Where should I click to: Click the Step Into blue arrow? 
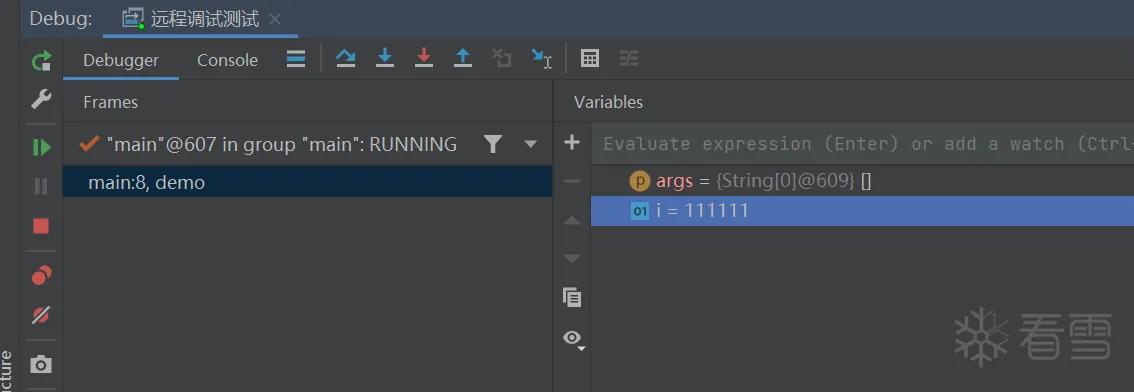tap(385, 58)
